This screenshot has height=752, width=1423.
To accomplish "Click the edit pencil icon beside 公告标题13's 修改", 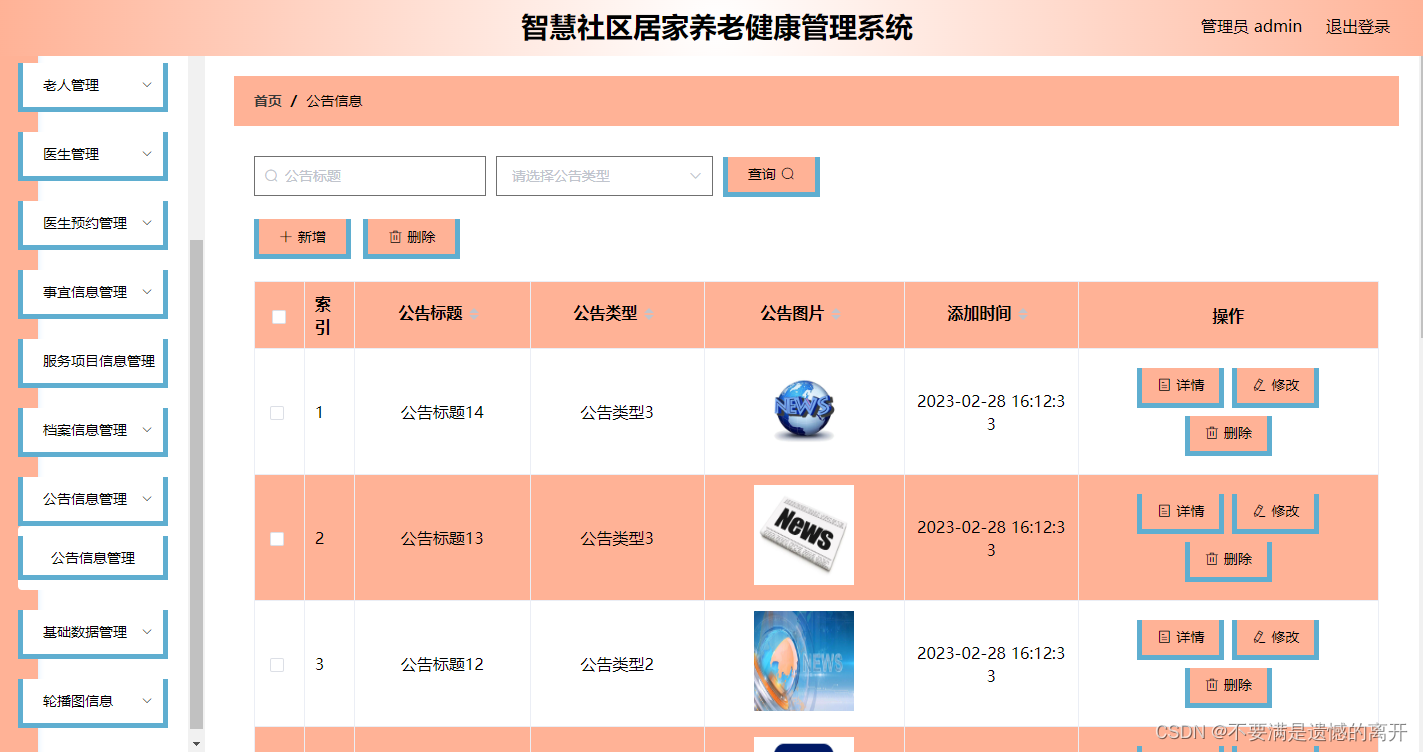I will click(1261, 511).
